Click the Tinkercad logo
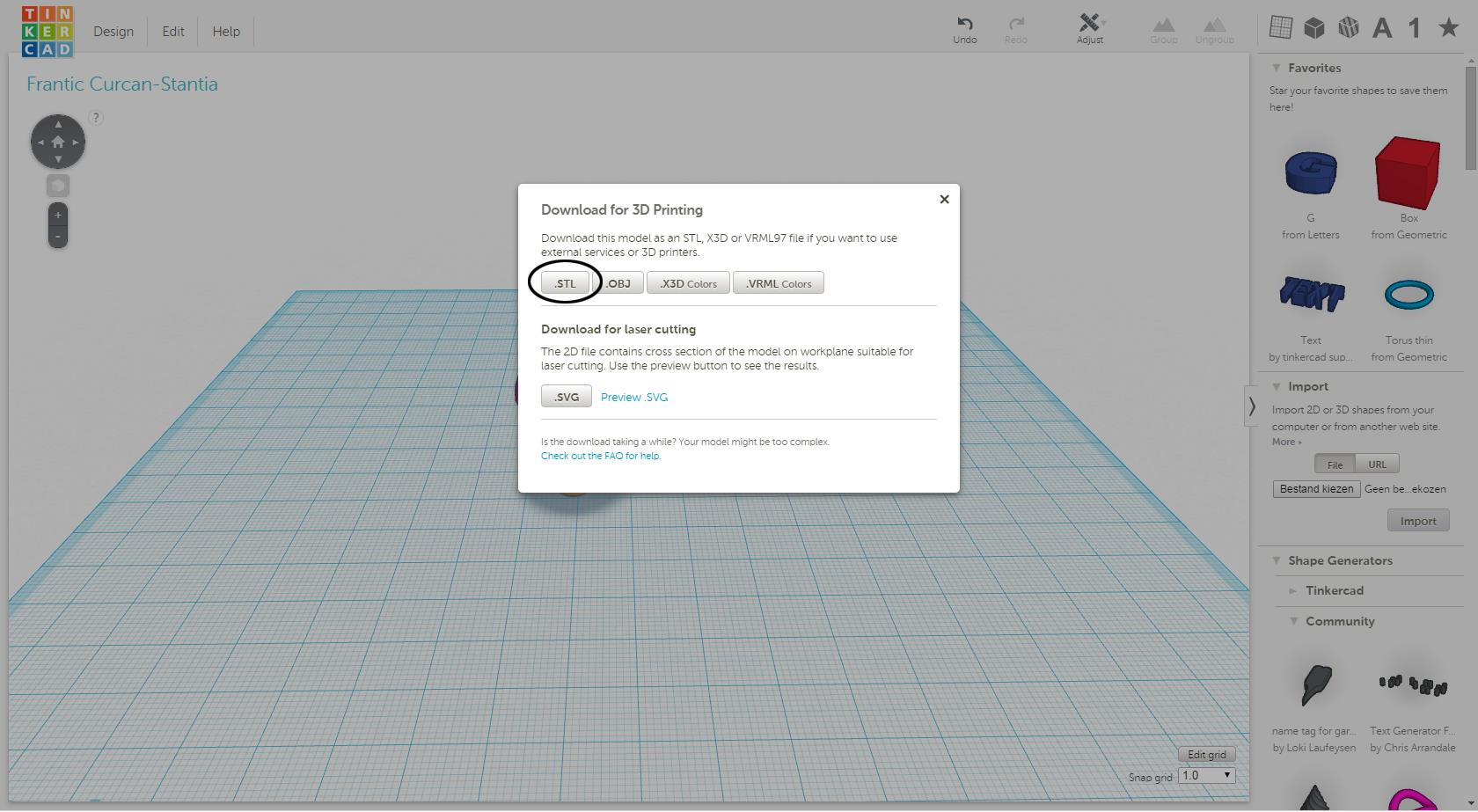 (47, 32)
